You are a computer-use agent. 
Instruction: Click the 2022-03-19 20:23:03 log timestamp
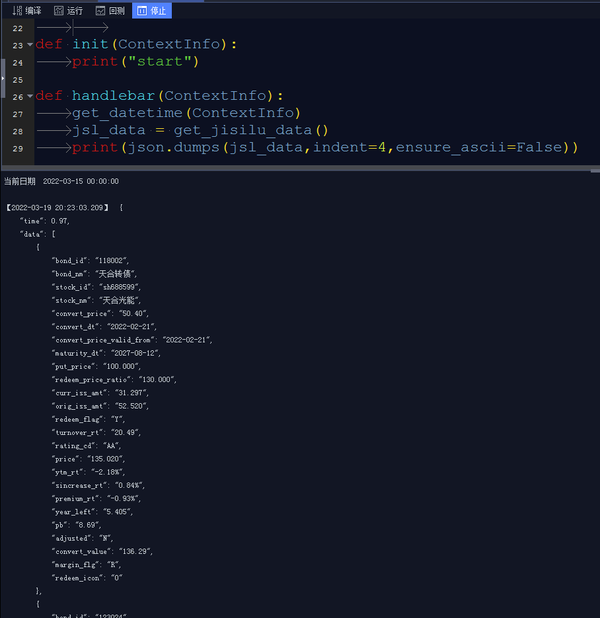pos(58,208)
